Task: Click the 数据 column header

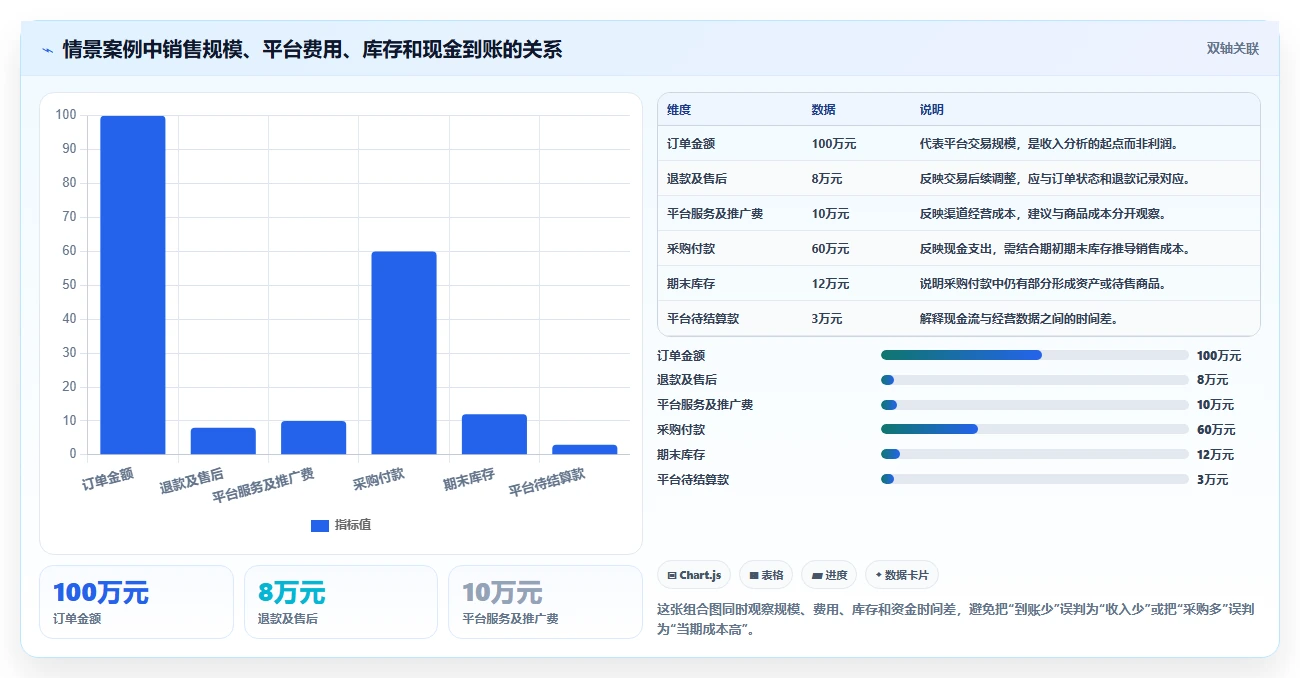Action: click(824, 110)
